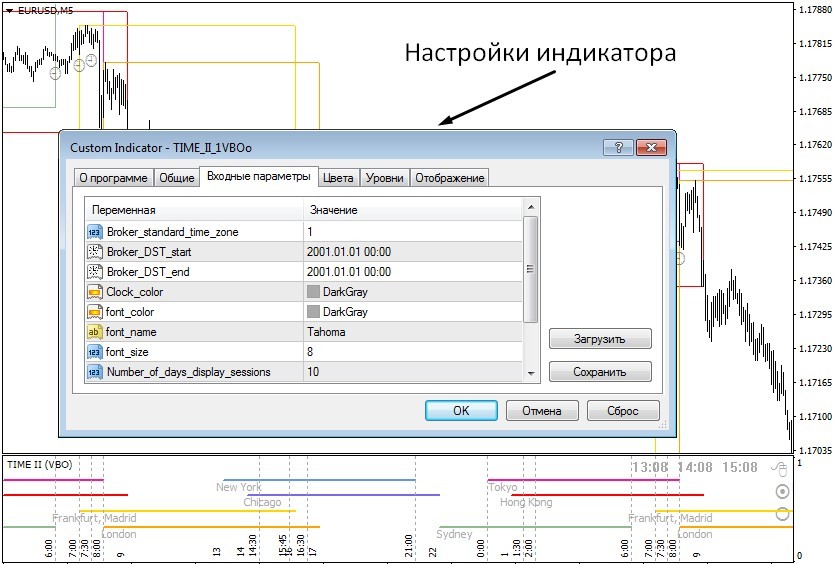Select the Broker_DST_start variable name
This screenshot has height=564, width=838.
(x=149, y=252)
